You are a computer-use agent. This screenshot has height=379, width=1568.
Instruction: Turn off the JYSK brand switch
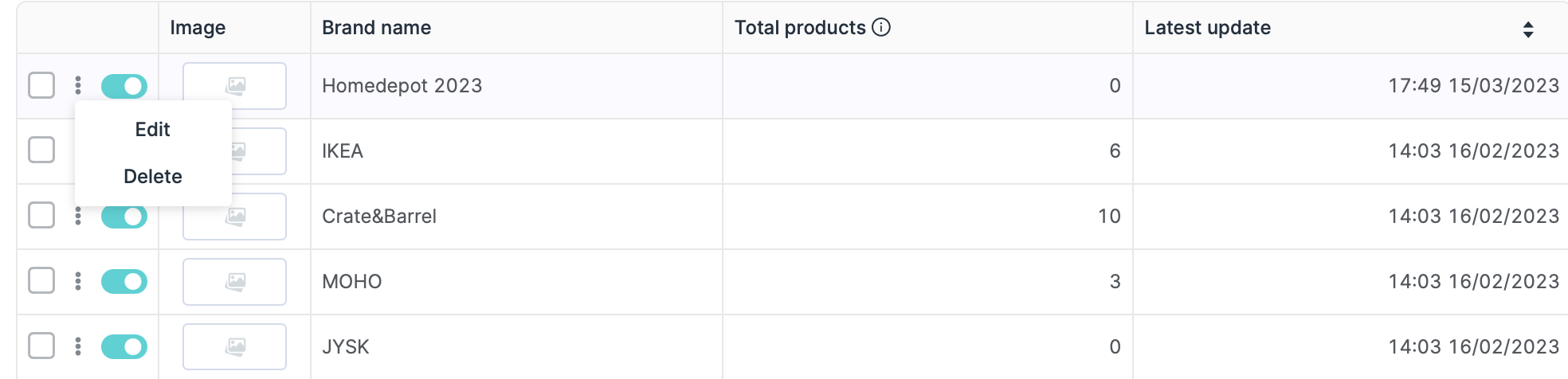[124, 346]
